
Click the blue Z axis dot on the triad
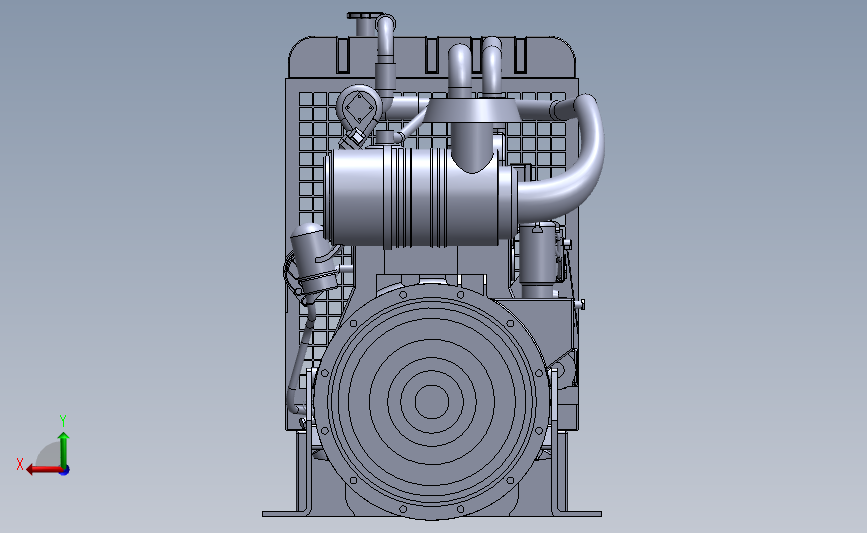pyautogui.click(x=65, y=471)
